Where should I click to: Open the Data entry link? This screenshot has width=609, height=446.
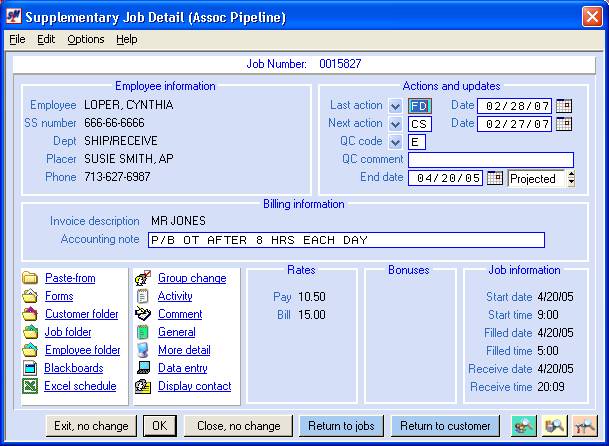(x=183, y=368)
